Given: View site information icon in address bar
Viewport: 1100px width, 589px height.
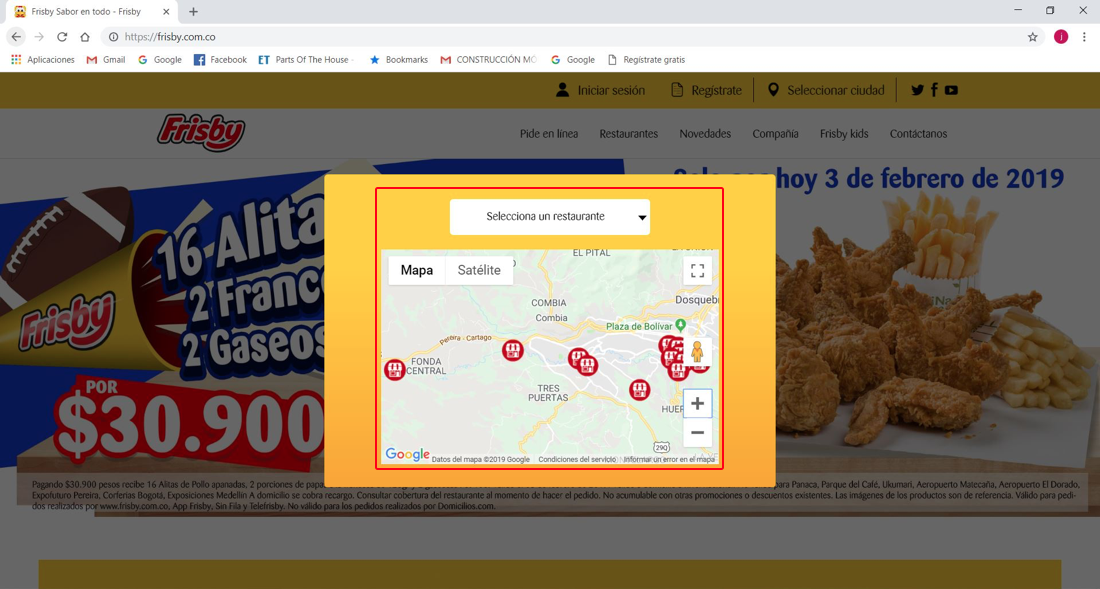Looking at the screenshot, I should tap(113, 37).
